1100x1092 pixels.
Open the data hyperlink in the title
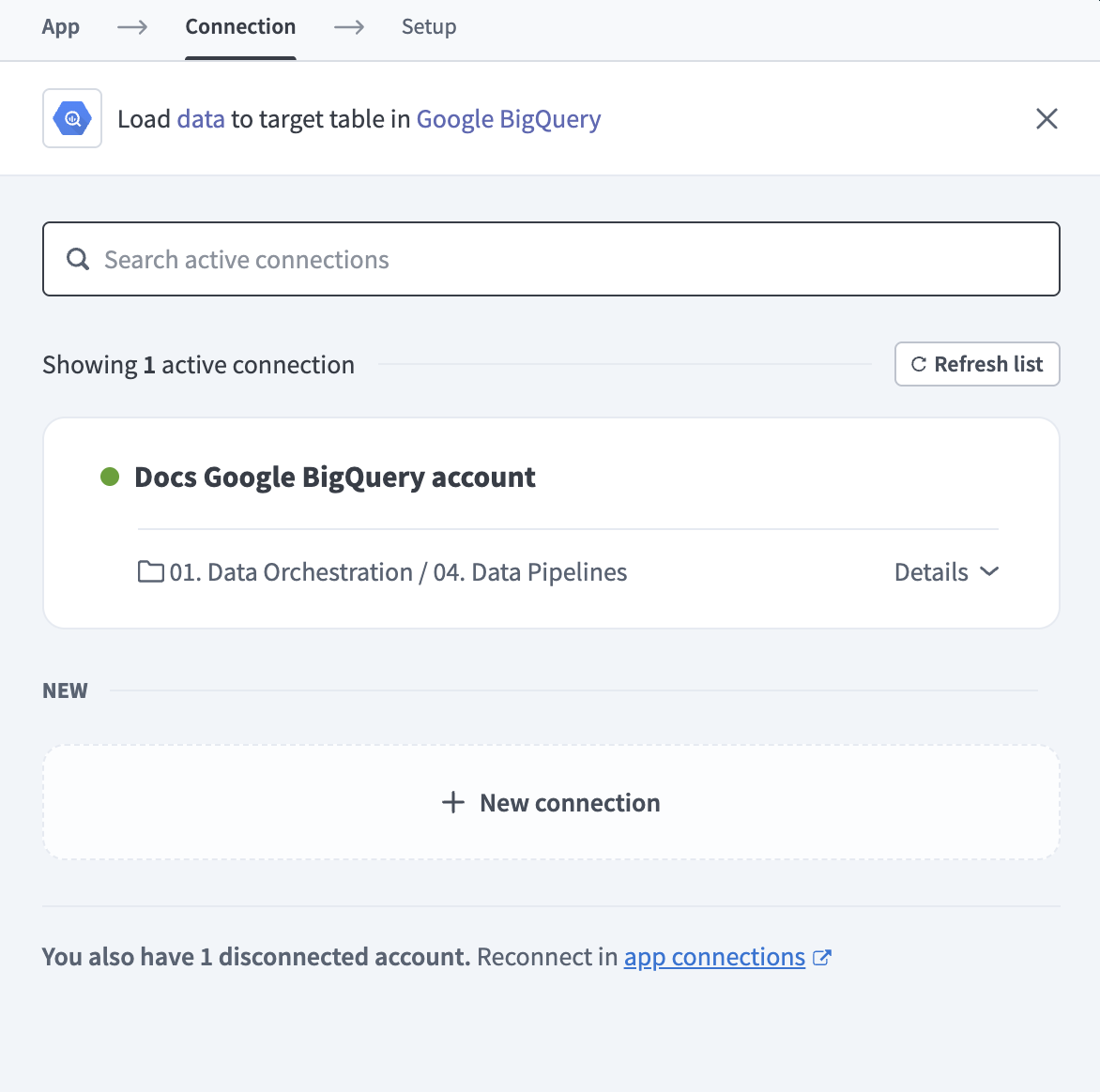point(200,118)
